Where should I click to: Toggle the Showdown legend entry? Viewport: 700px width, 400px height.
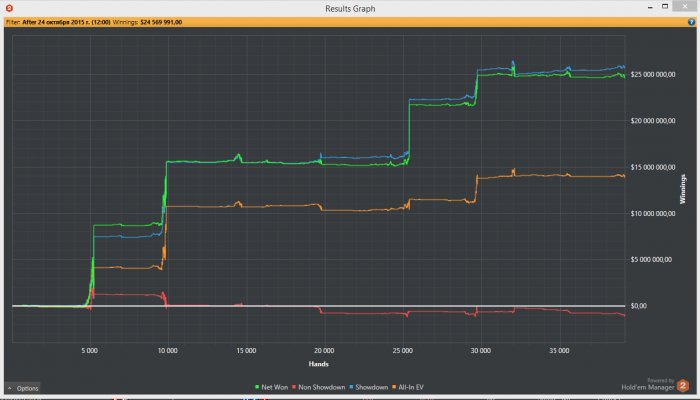[369, 387]
